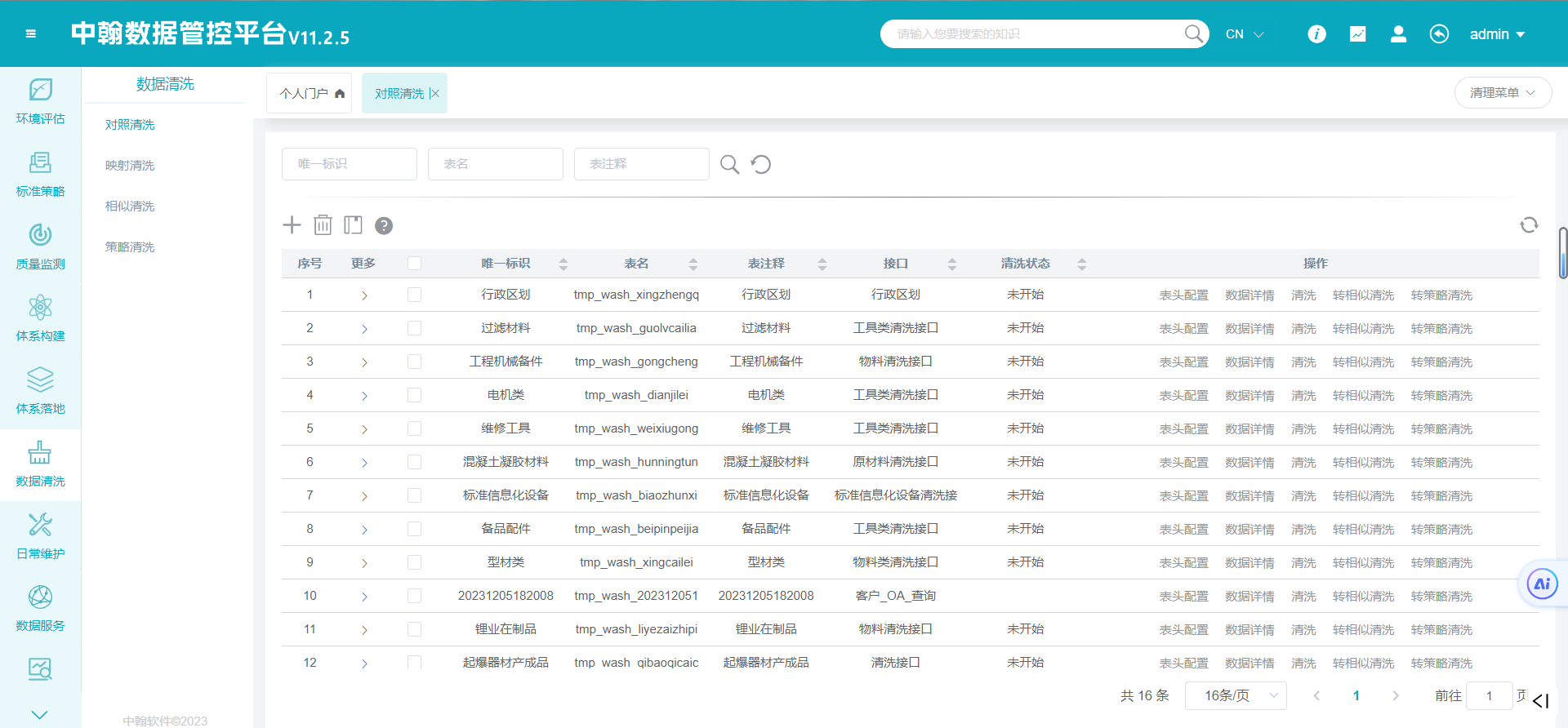The image size is (1568, 728).
Task: Open 日常维护 sidebar module
Action: coord(41,536)
